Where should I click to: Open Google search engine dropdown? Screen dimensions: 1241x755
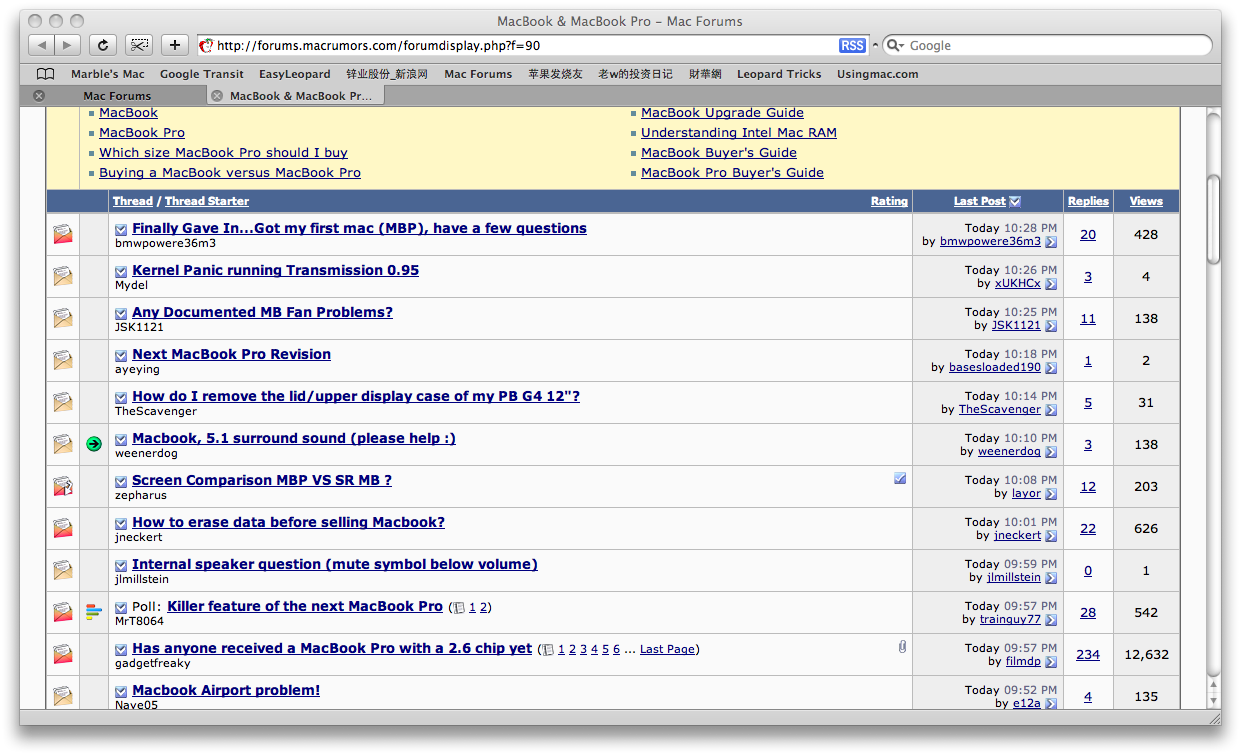(x=896, y=45)
